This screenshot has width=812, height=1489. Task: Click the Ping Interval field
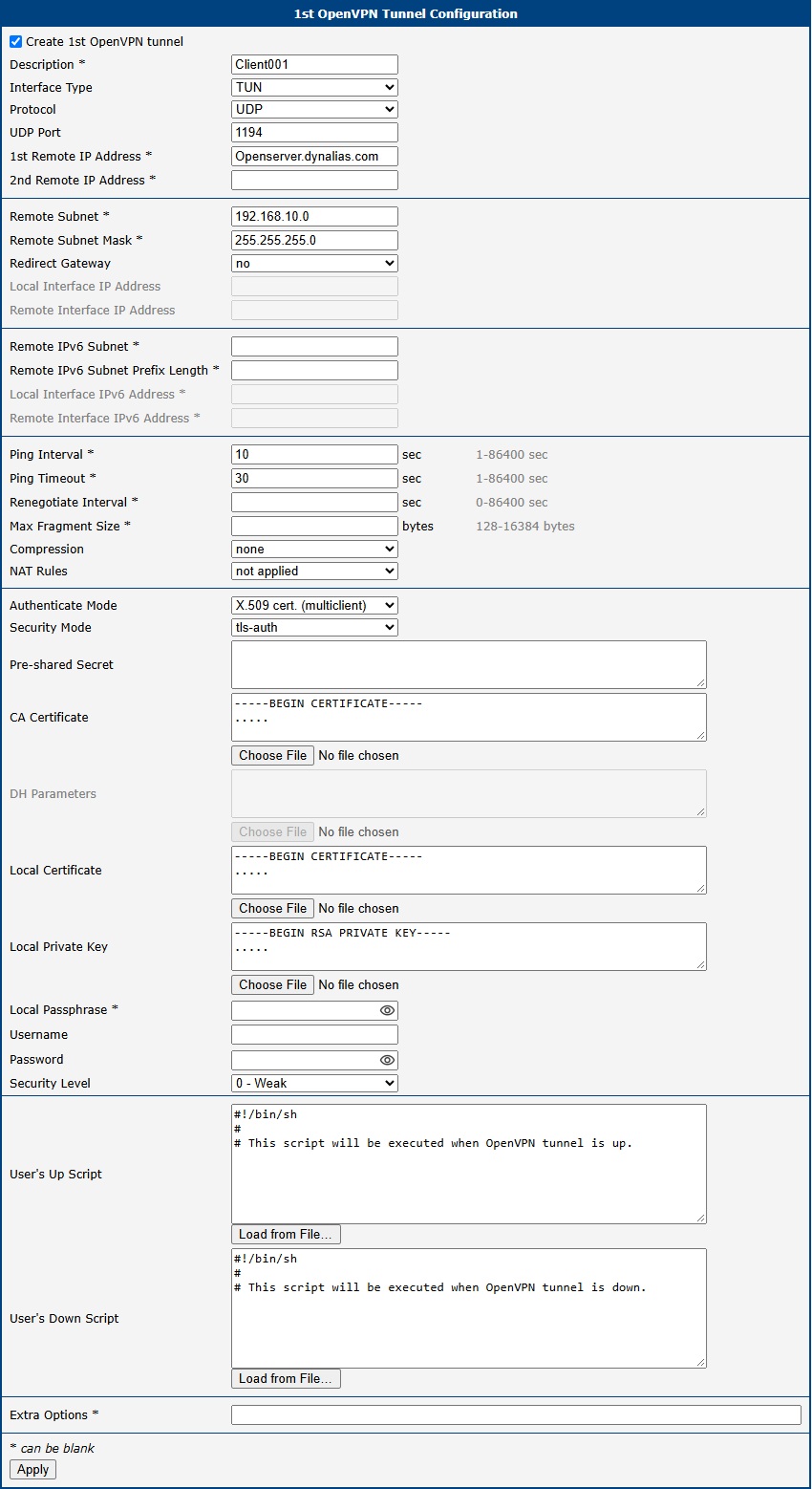(314, 454)
